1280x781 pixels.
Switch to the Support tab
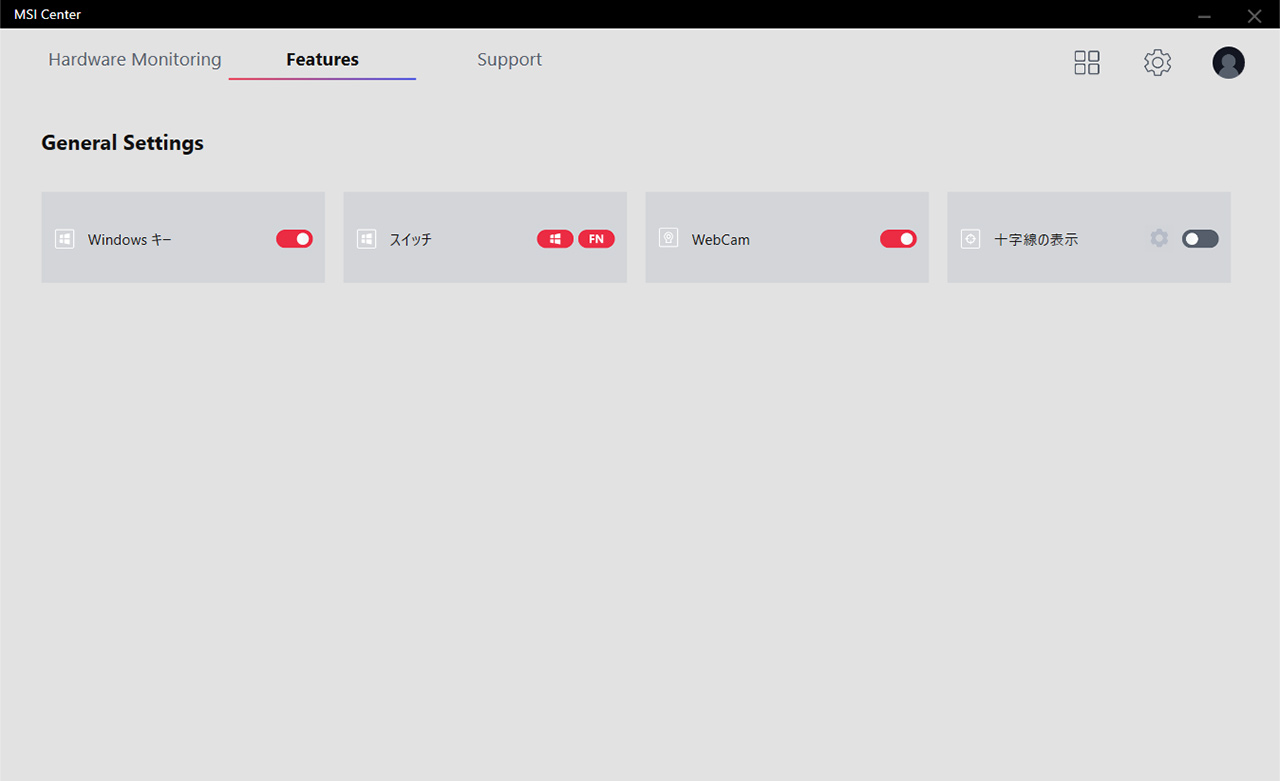509,60
